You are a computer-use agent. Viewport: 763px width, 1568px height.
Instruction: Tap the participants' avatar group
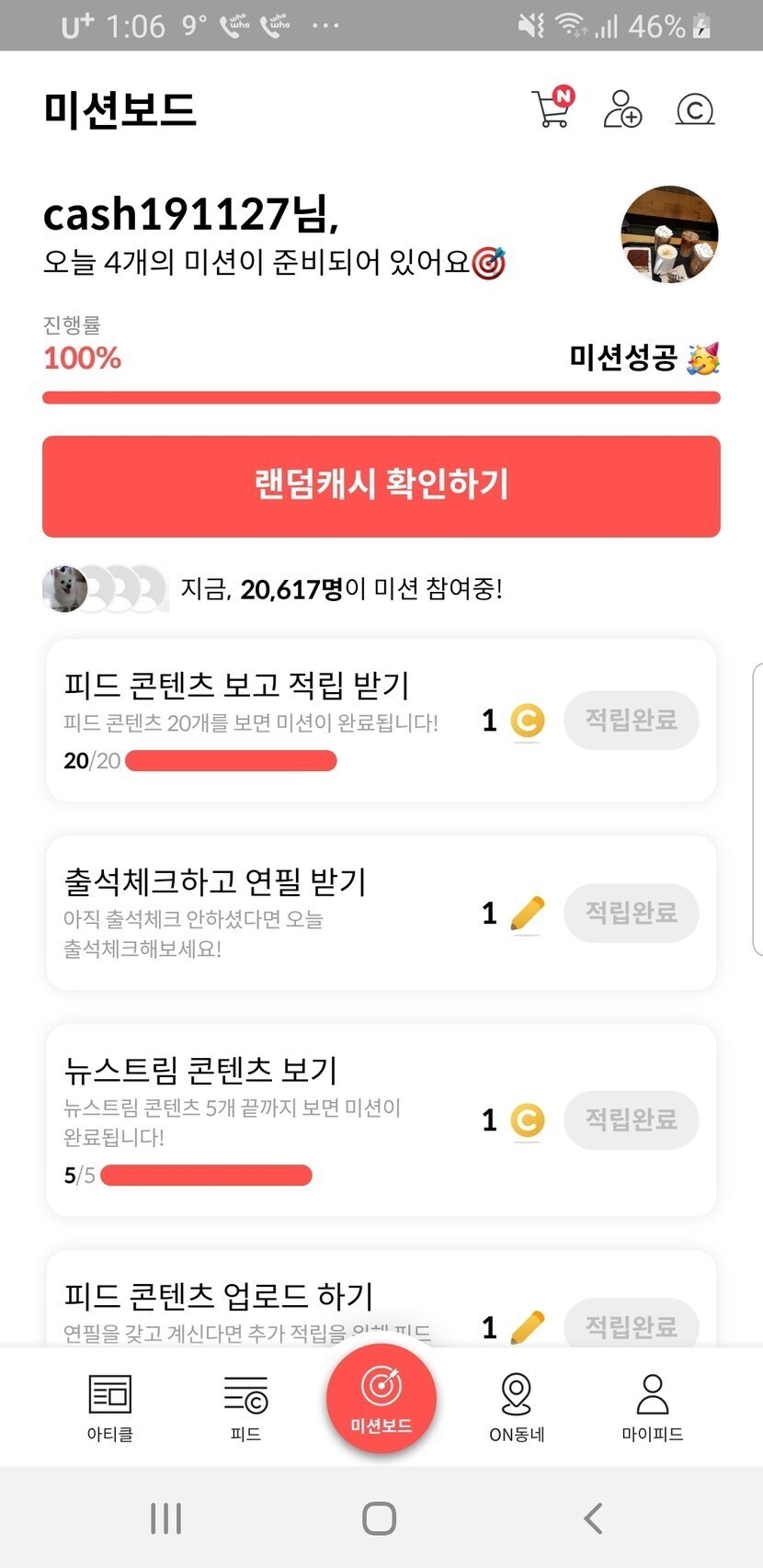(x=105, y=588)
